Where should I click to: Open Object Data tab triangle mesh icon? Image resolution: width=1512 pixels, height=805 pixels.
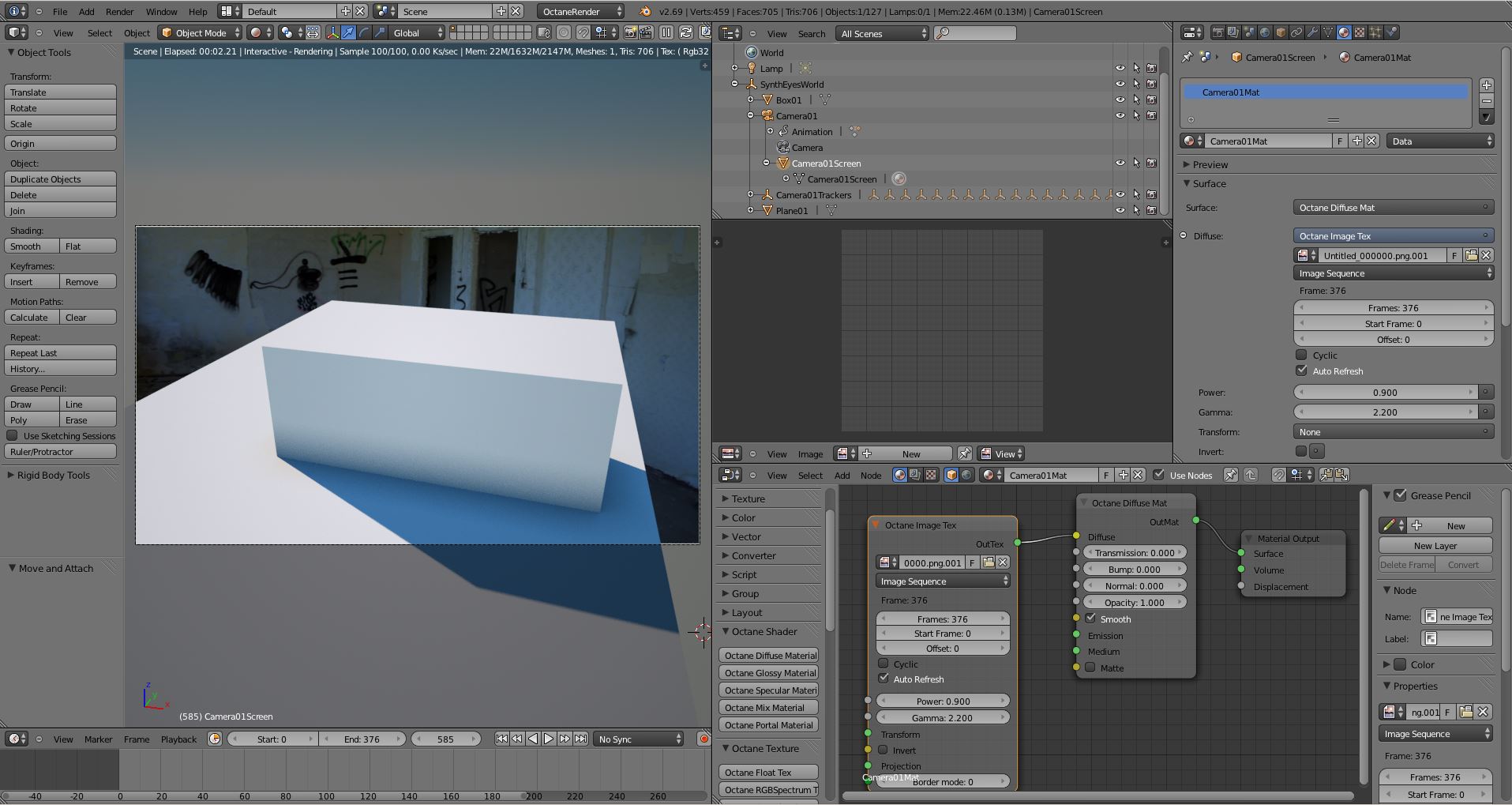[1328, 32]
